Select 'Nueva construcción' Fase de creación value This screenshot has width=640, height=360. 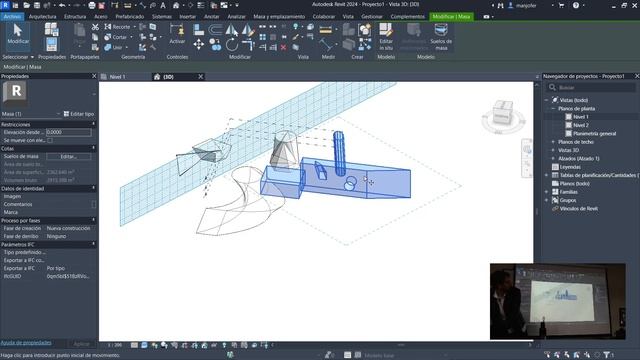pyautogui.click(x=69, y=229)
